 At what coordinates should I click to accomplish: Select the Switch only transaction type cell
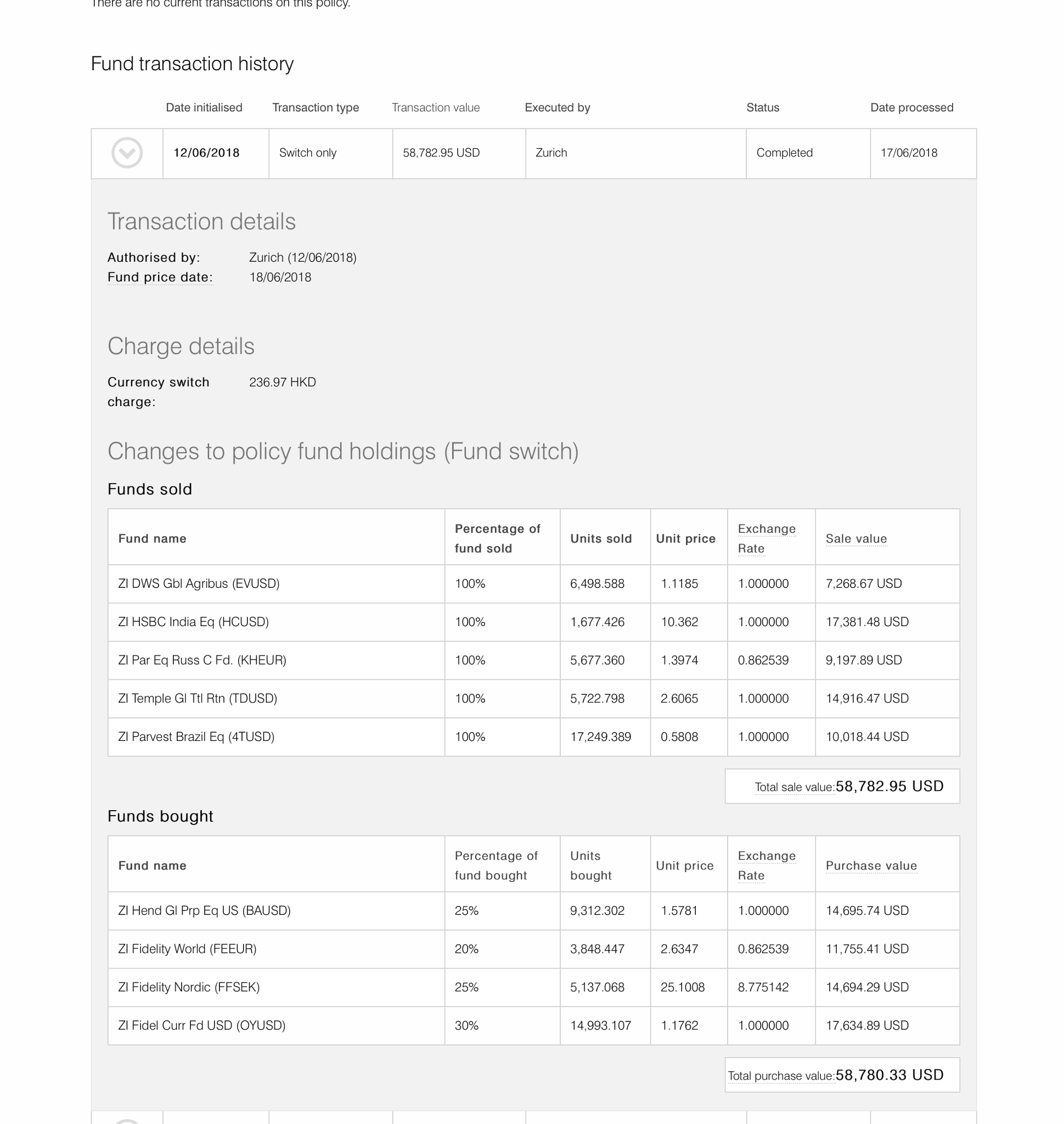coord(331,153)
